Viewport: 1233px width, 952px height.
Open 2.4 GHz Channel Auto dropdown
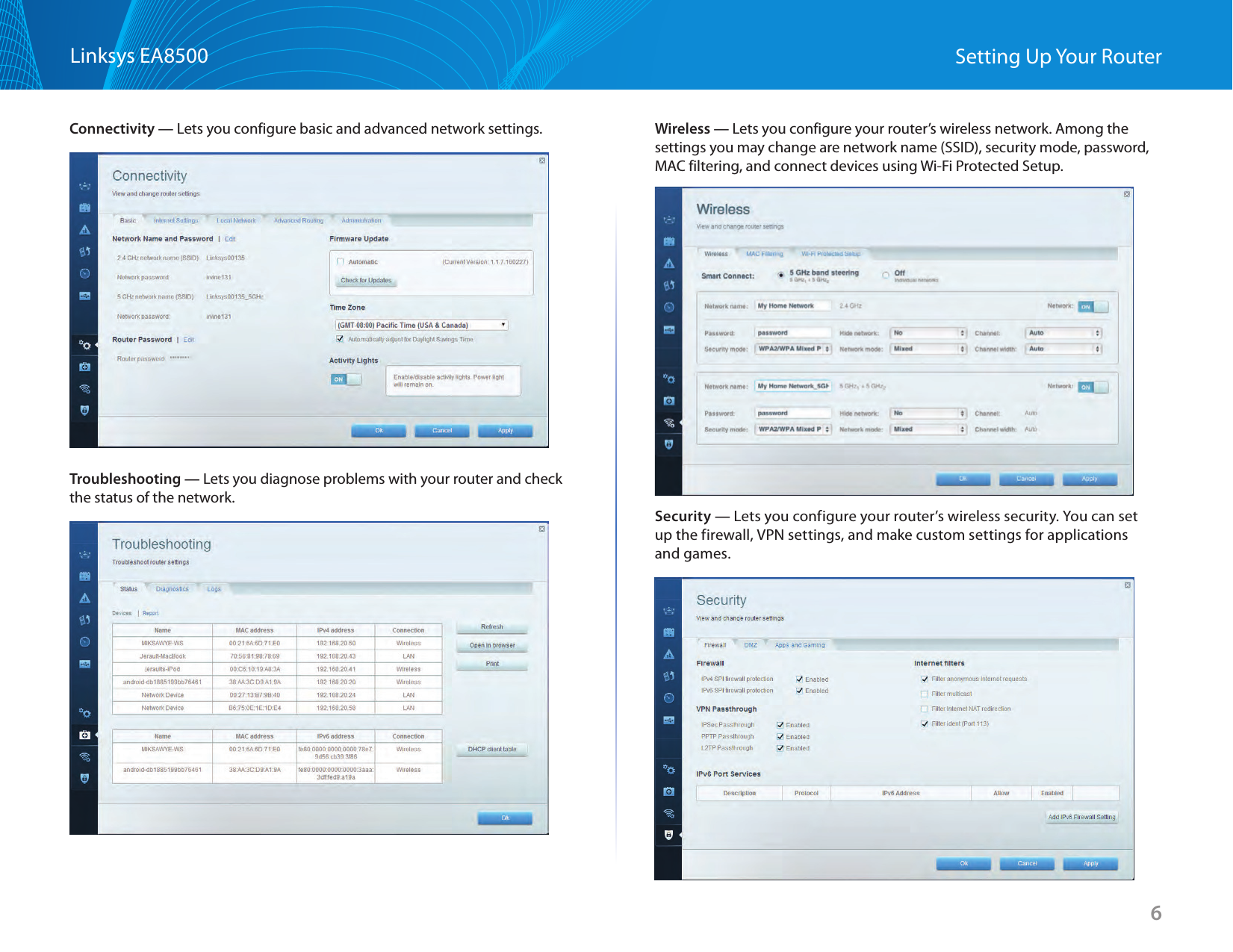pyautogui.click(x=1064, y=333)
